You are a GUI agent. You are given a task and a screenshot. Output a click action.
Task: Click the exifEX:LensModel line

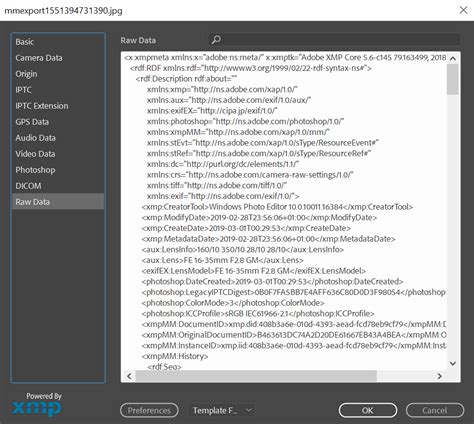(254, 271)
